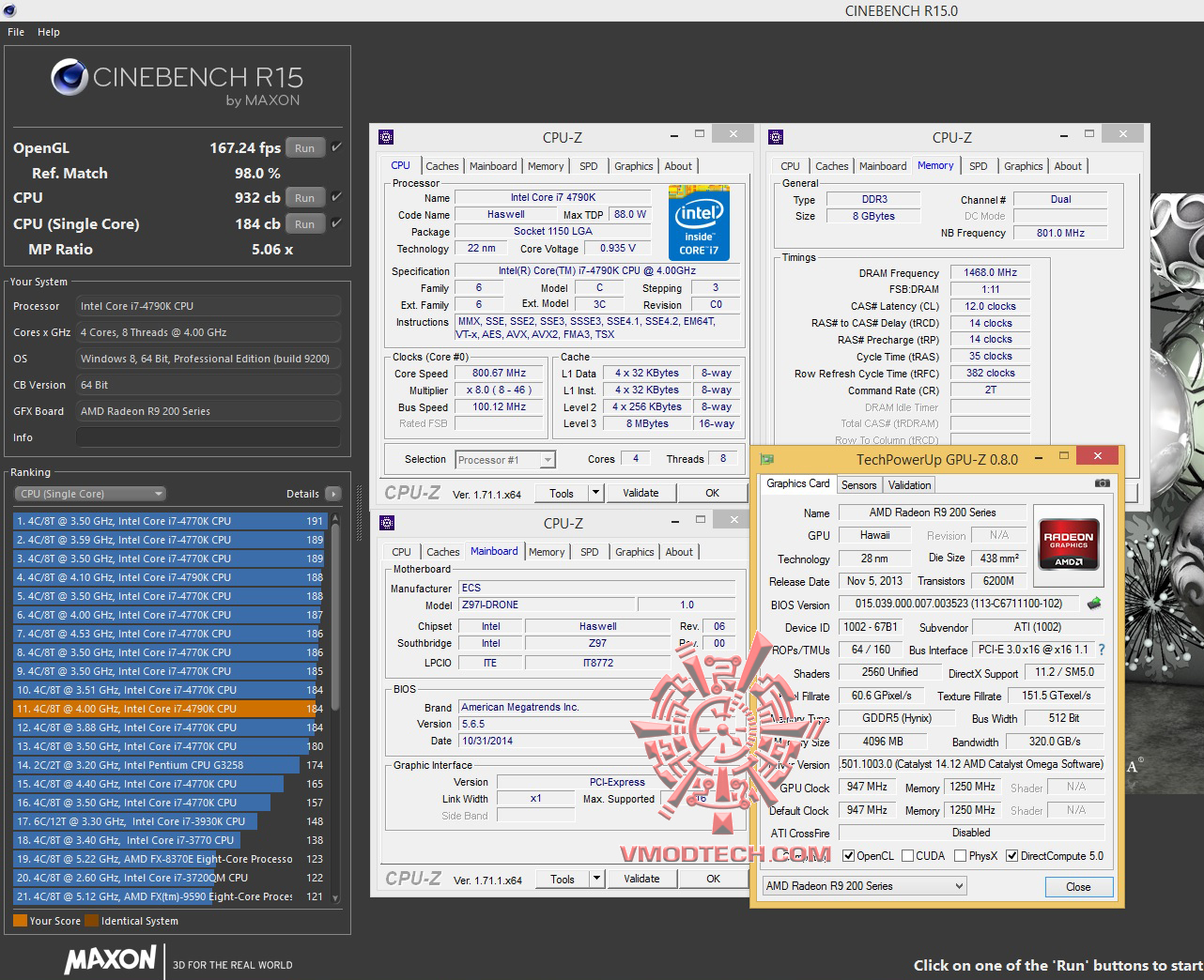Click the empty Info field under Your System

[208, 437]
